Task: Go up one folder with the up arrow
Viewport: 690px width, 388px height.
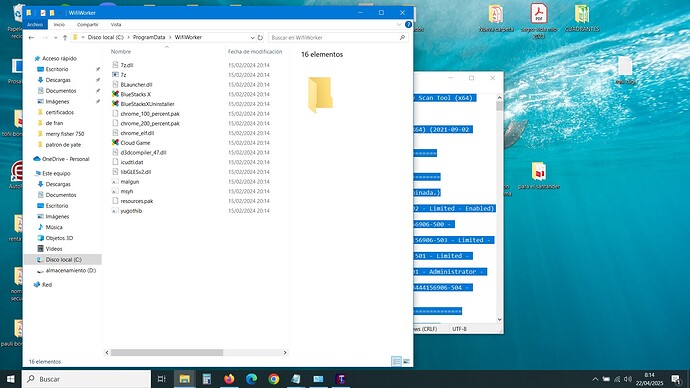Action: 65,38
